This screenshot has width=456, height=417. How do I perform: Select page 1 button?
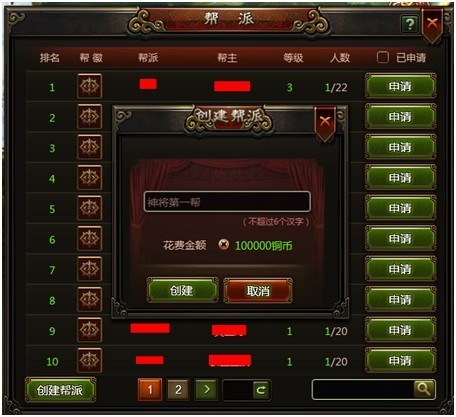coord(150,389)
